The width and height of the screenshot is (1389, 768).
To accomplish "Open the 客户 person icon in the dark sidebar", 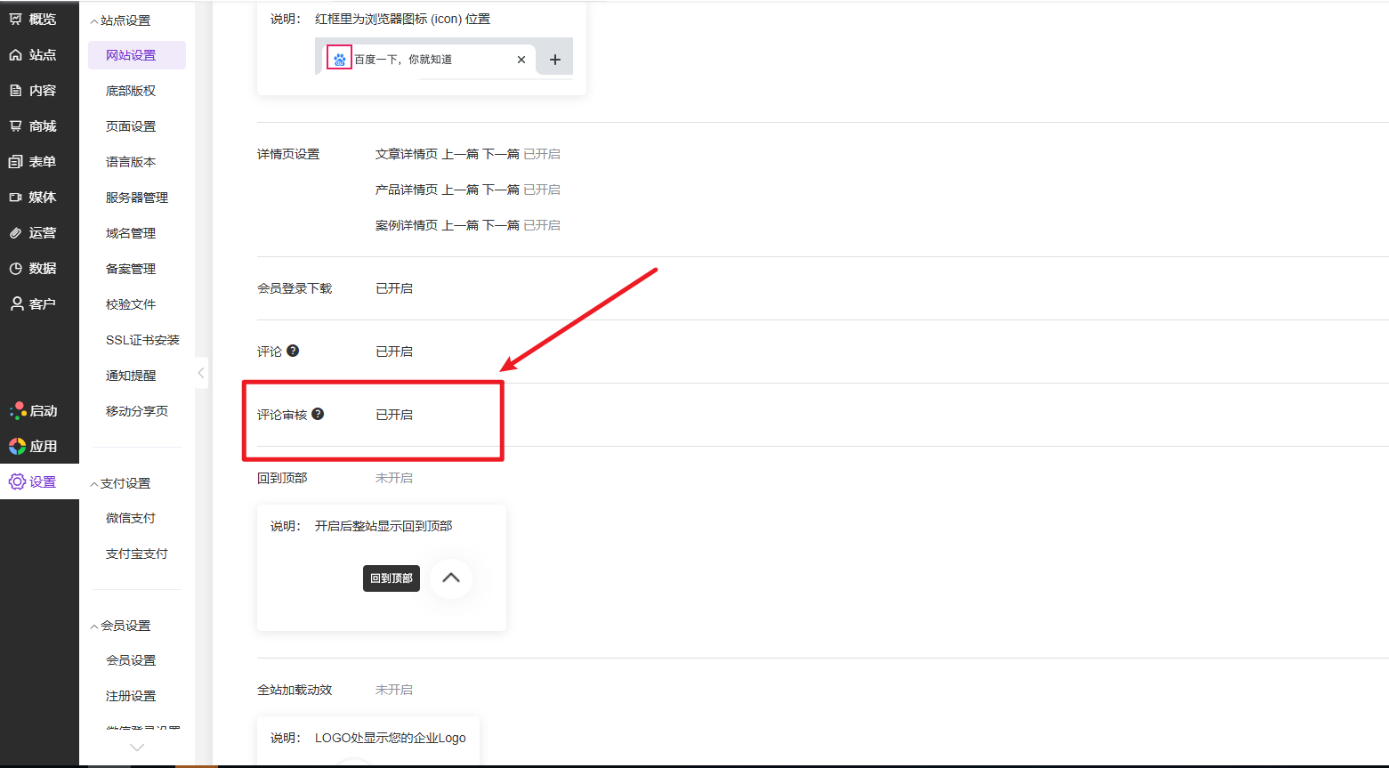I will (x=16, y=304).
